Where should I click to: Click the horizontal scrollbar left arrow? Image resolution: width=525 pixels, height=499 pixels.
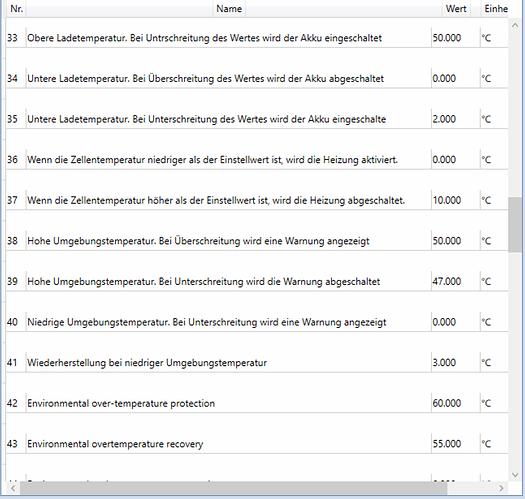[x=13, y=488]
